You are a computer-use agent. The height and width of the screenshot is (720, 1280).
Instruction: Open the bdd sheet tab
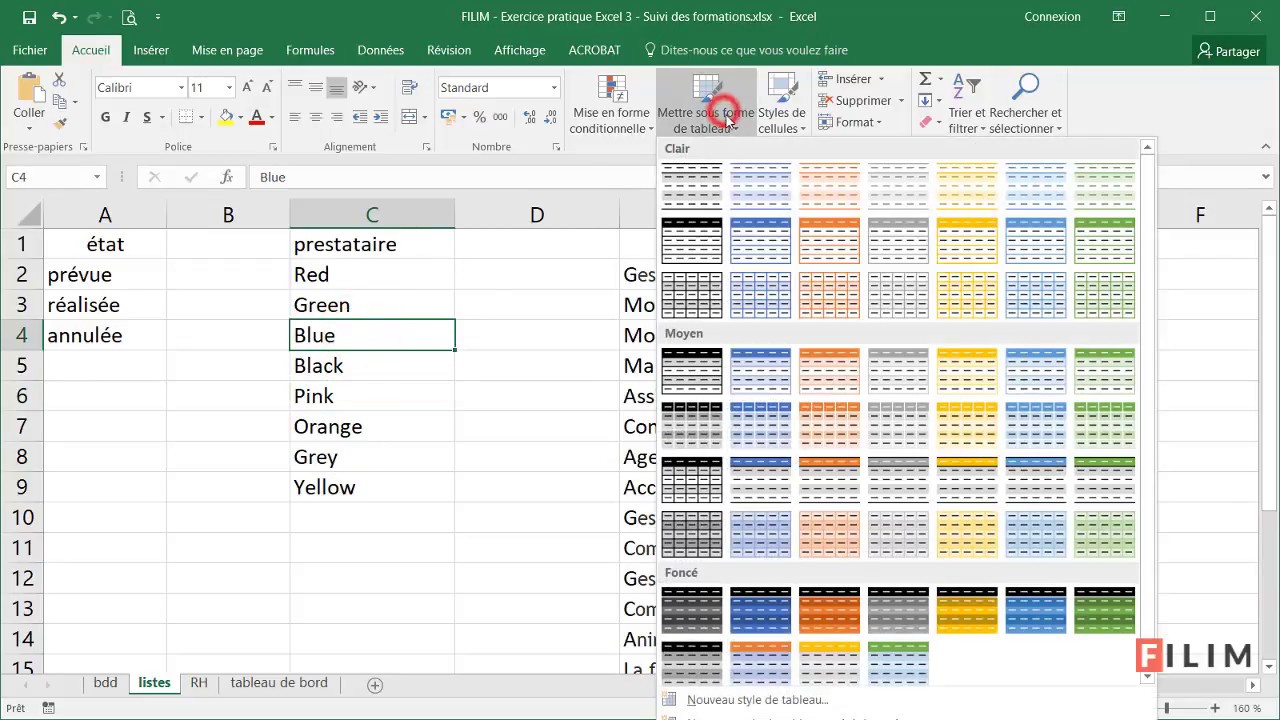pyautogui.click(x=105, y=683)
